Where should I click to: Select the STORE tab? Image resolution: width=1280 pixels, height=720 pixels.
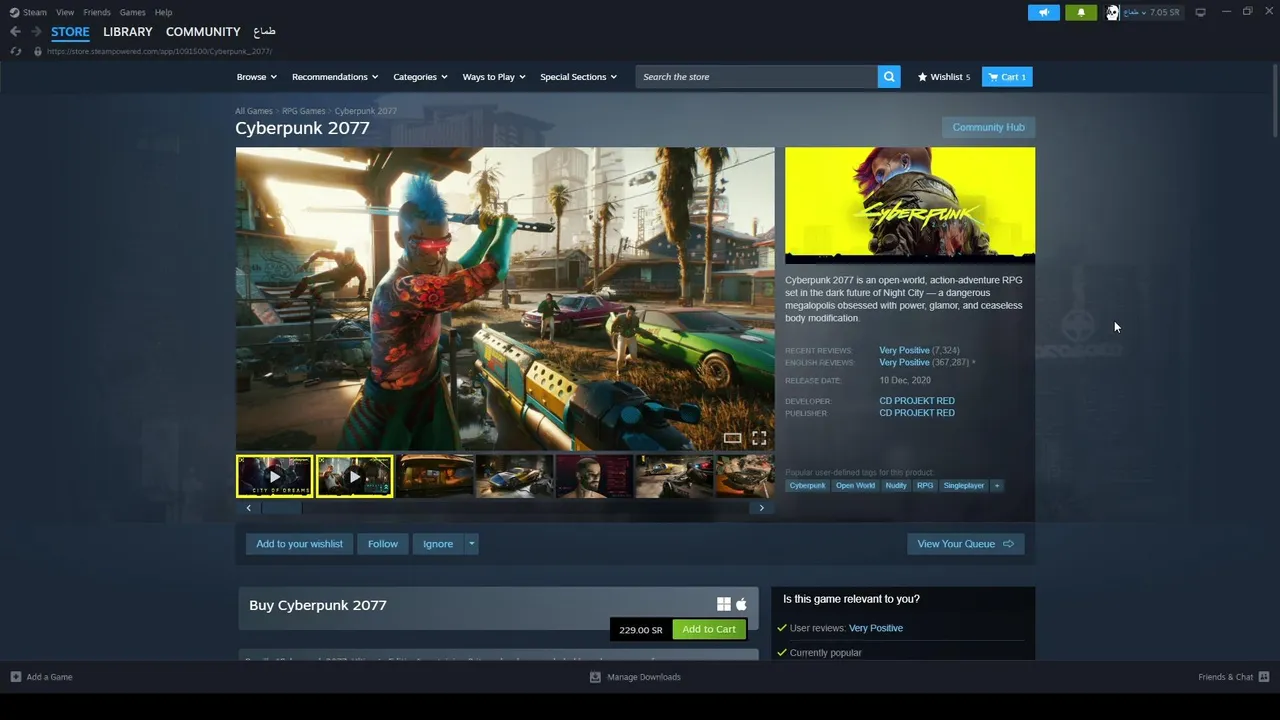click(70, 32)
